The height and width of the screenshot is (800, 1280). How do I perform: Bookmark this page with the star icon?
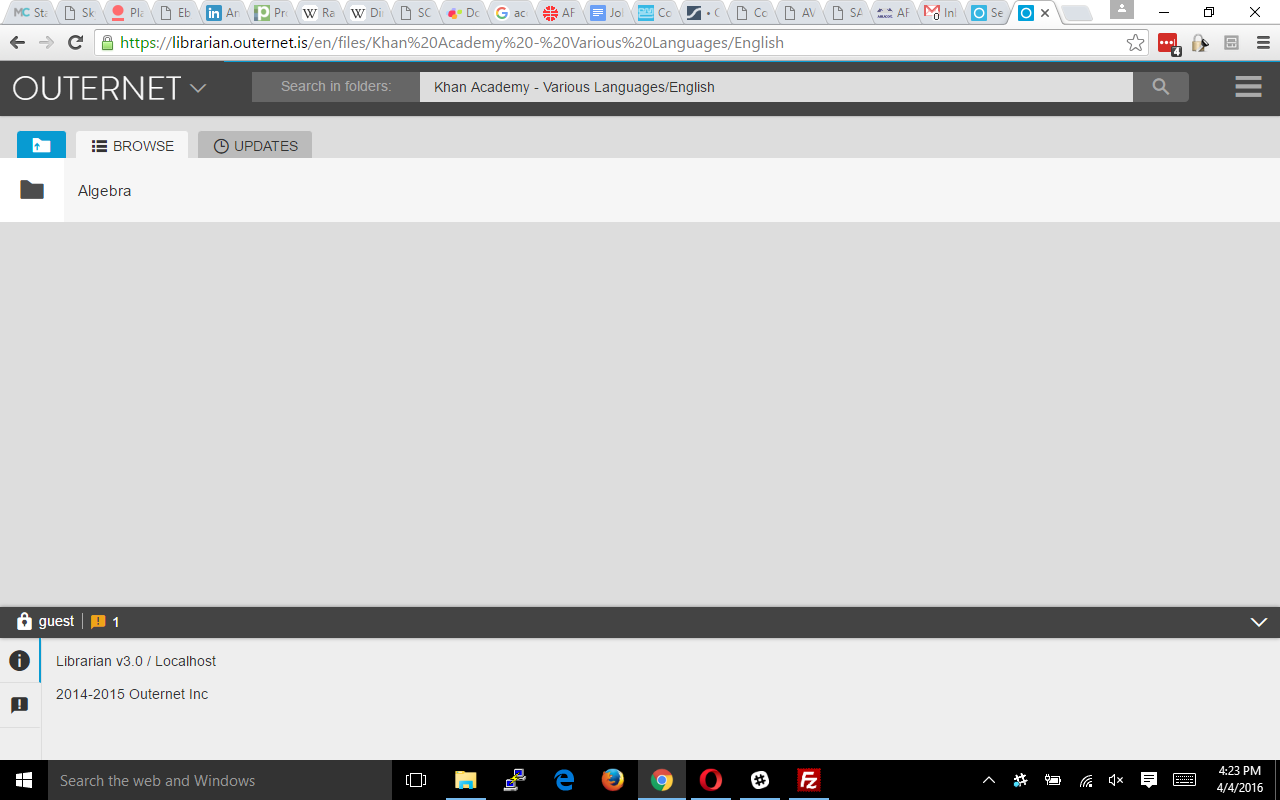pos(1135,43)
